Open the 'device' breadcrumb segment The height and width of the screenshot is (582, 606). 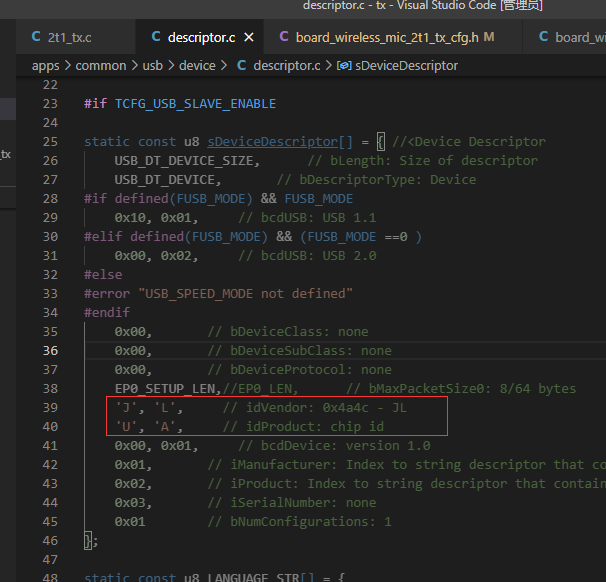pyautogui.click(x=197, y=66)
